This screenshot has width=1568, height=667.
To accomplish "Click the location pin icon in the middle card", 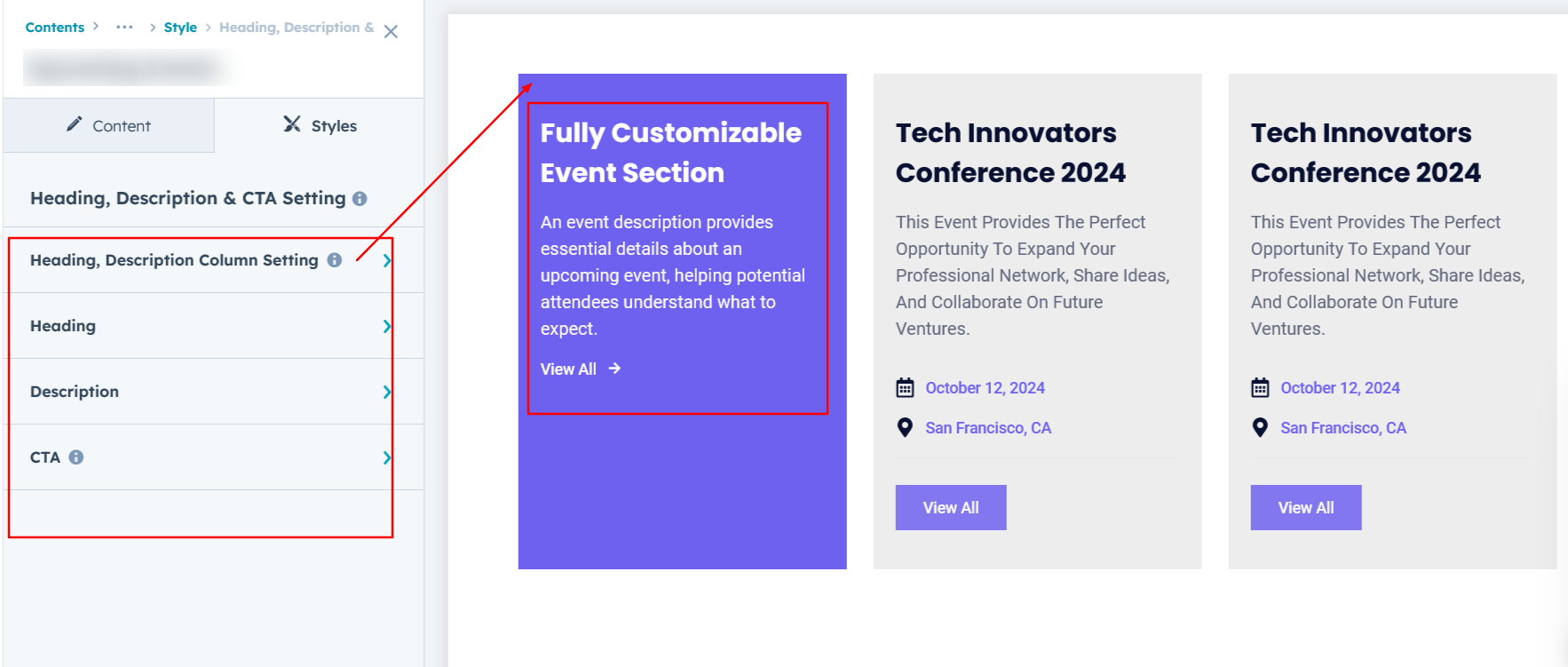I will tap(905, 428).
